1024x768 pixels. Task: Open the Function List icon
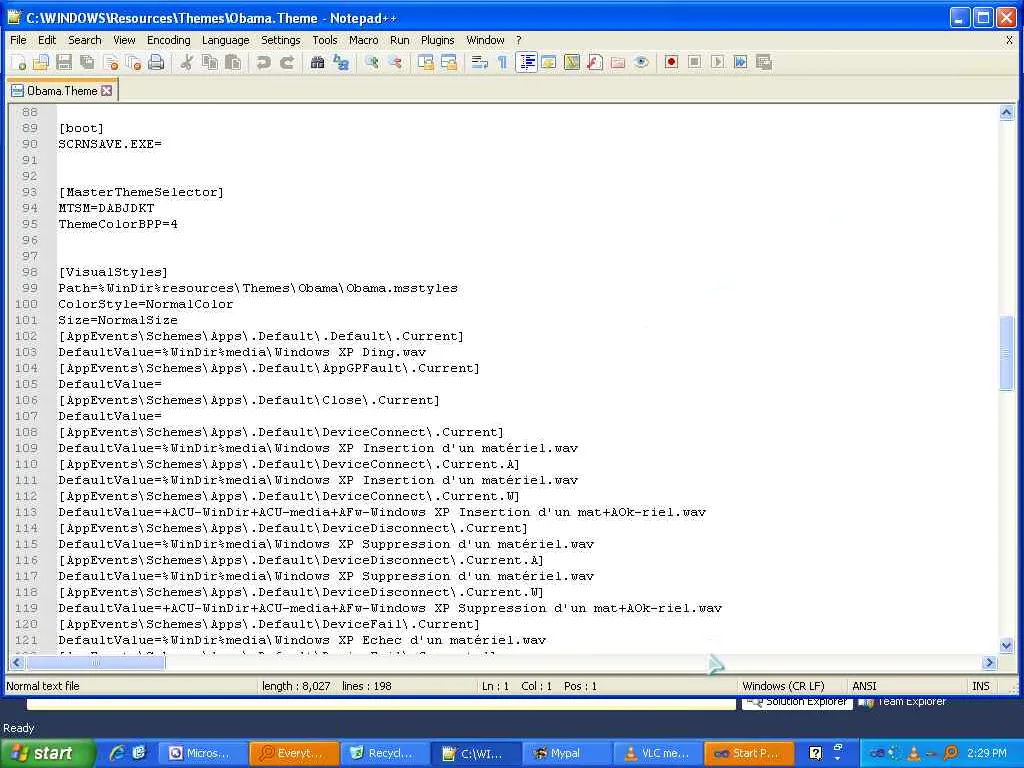coord(595,62)
